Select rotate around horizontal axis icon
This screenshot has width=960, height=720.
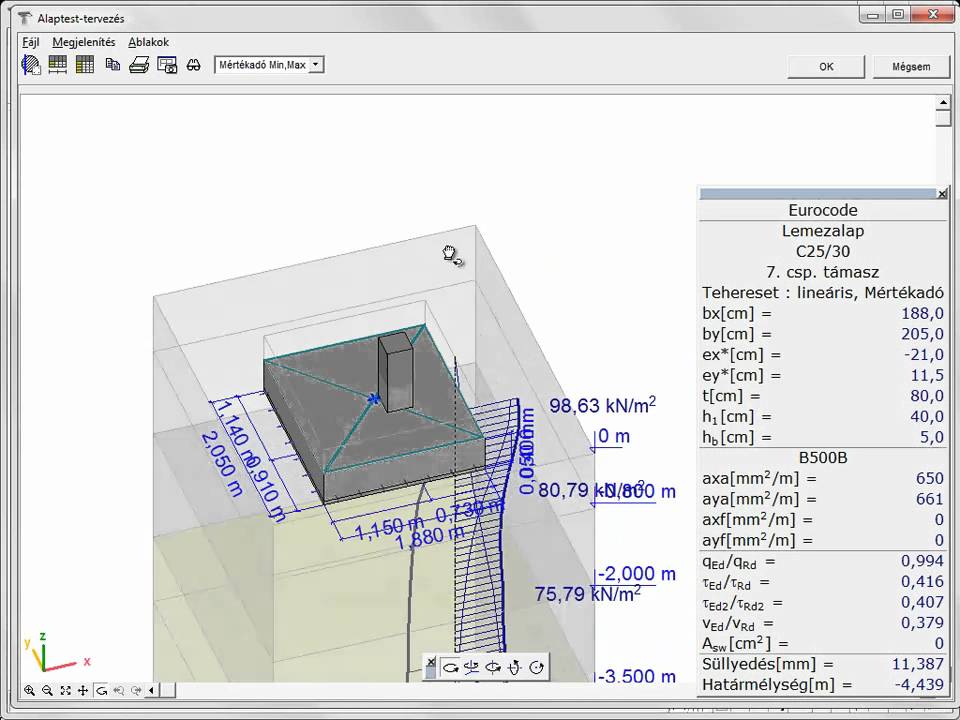coord(471,667)
